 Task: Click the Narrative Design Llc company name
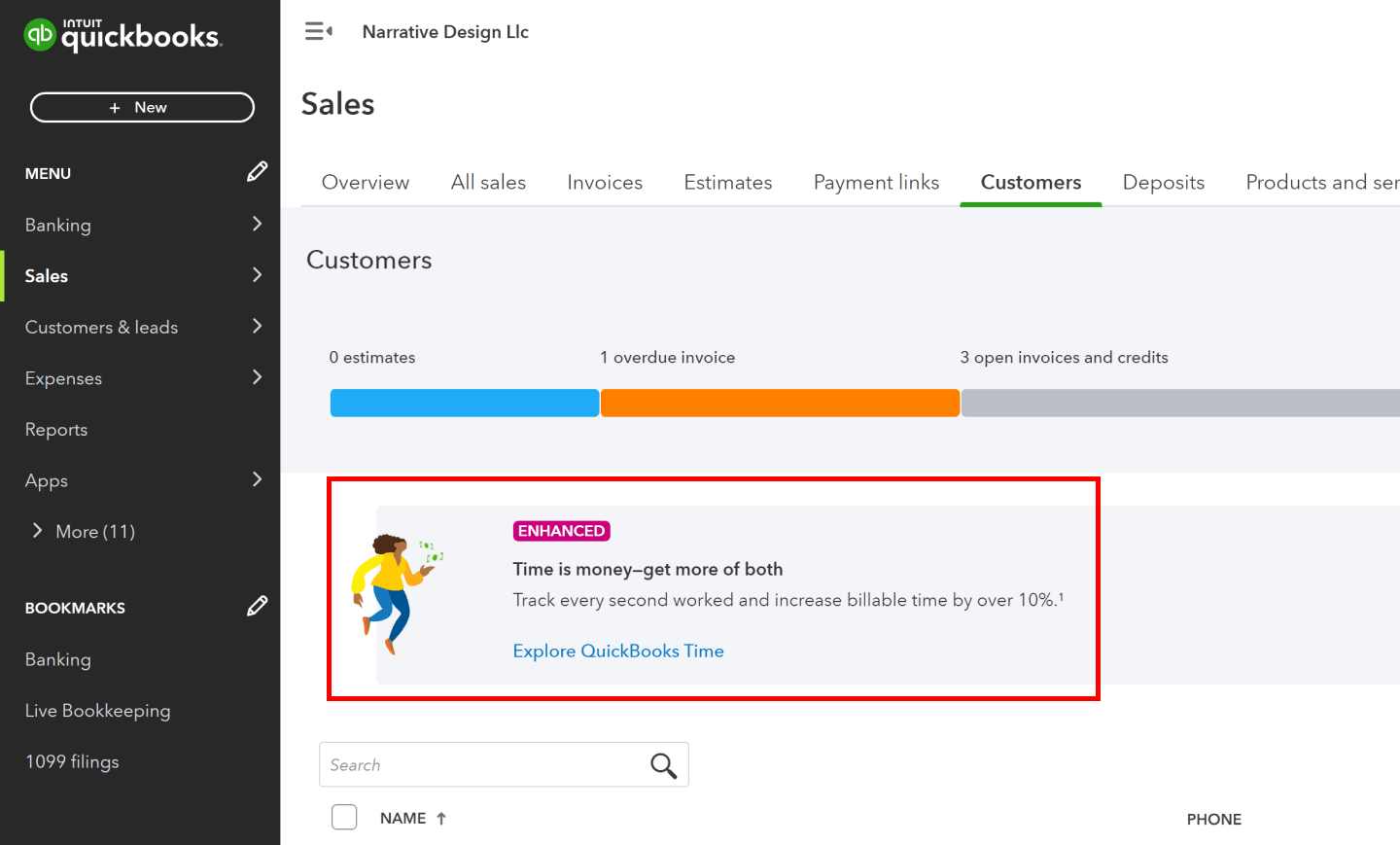pos(445,32)
